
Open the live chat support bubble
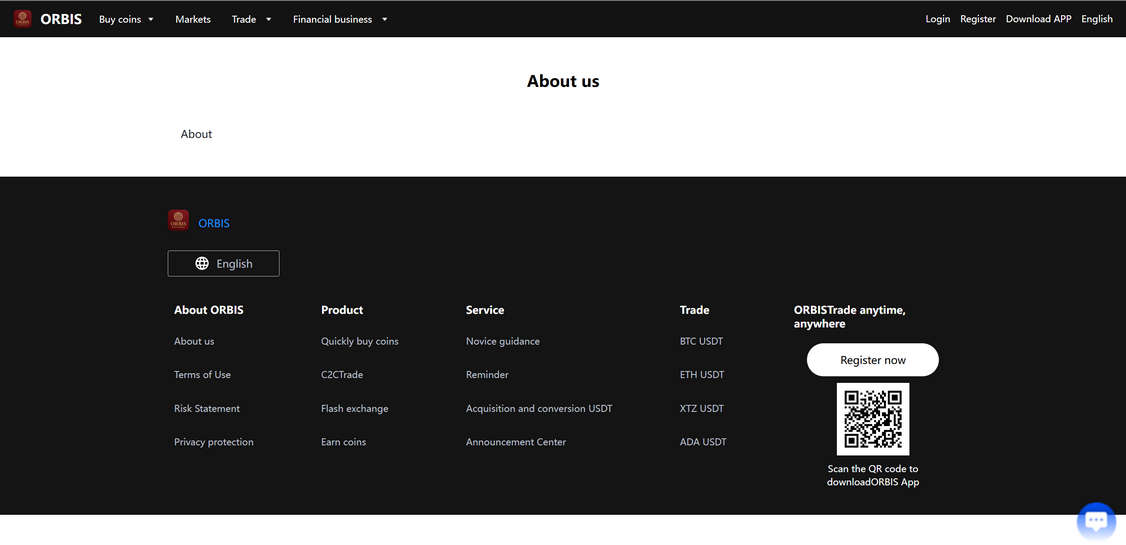[x=1096, y=521]
